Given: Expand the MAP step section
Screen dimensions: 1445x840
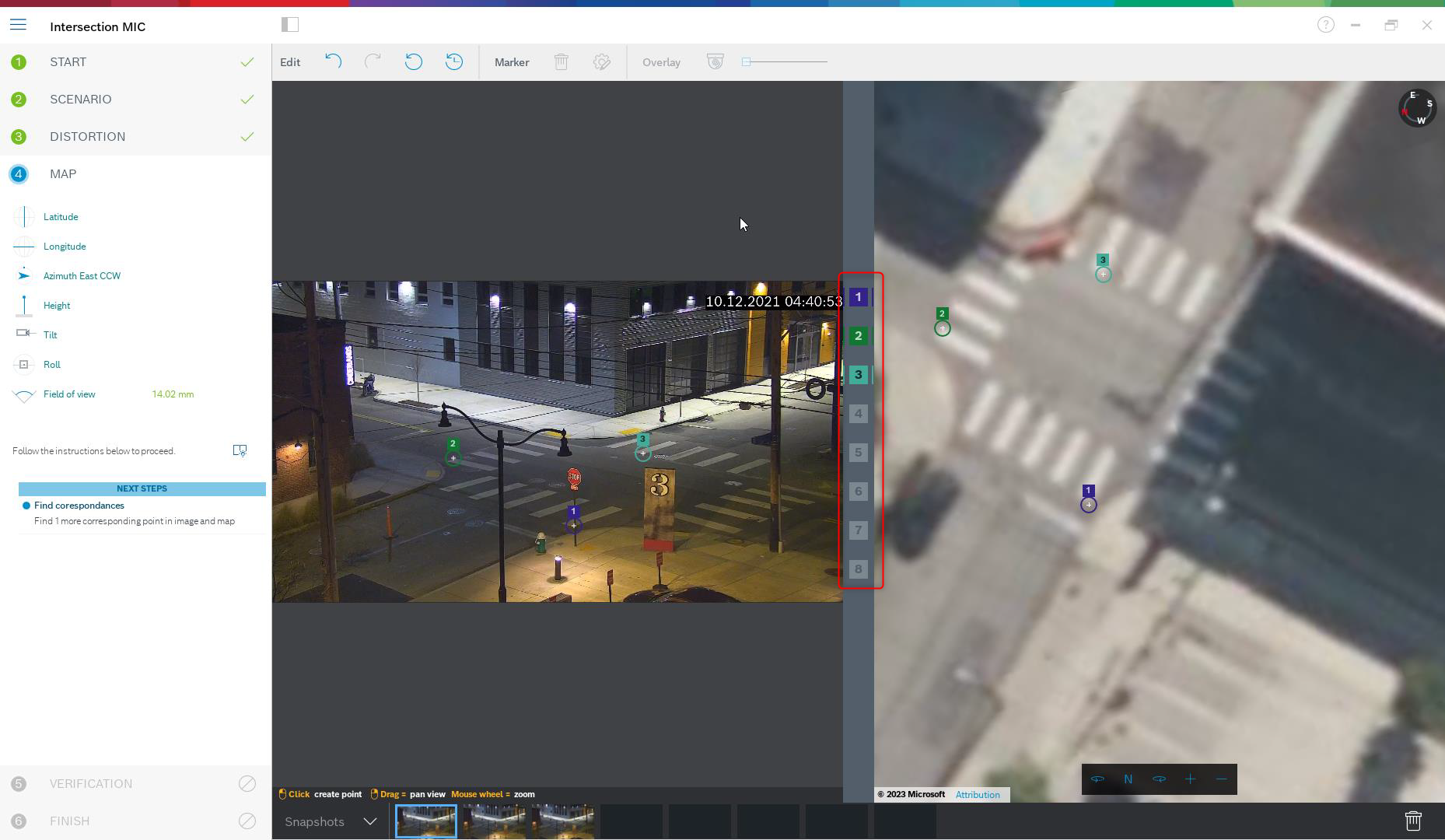Looking at the screenshot, I should (63, 174).
